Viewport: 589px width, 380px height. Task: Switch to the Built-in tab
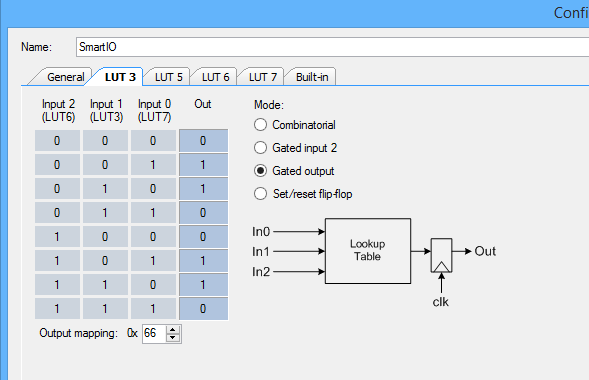(312, 77)
